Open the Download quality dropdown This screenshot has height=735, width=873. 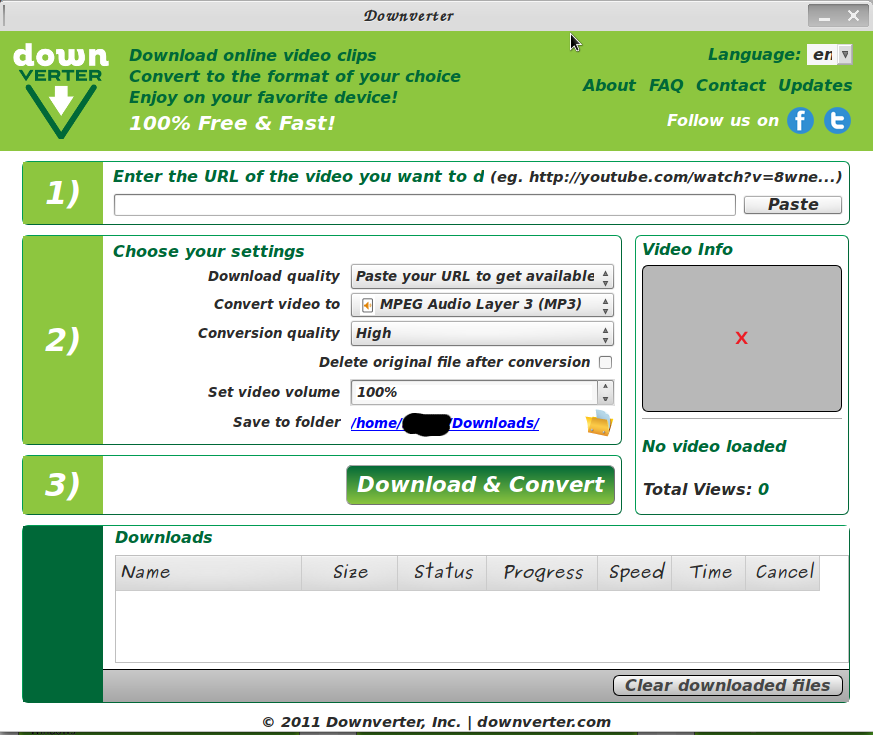coord(482,276)
